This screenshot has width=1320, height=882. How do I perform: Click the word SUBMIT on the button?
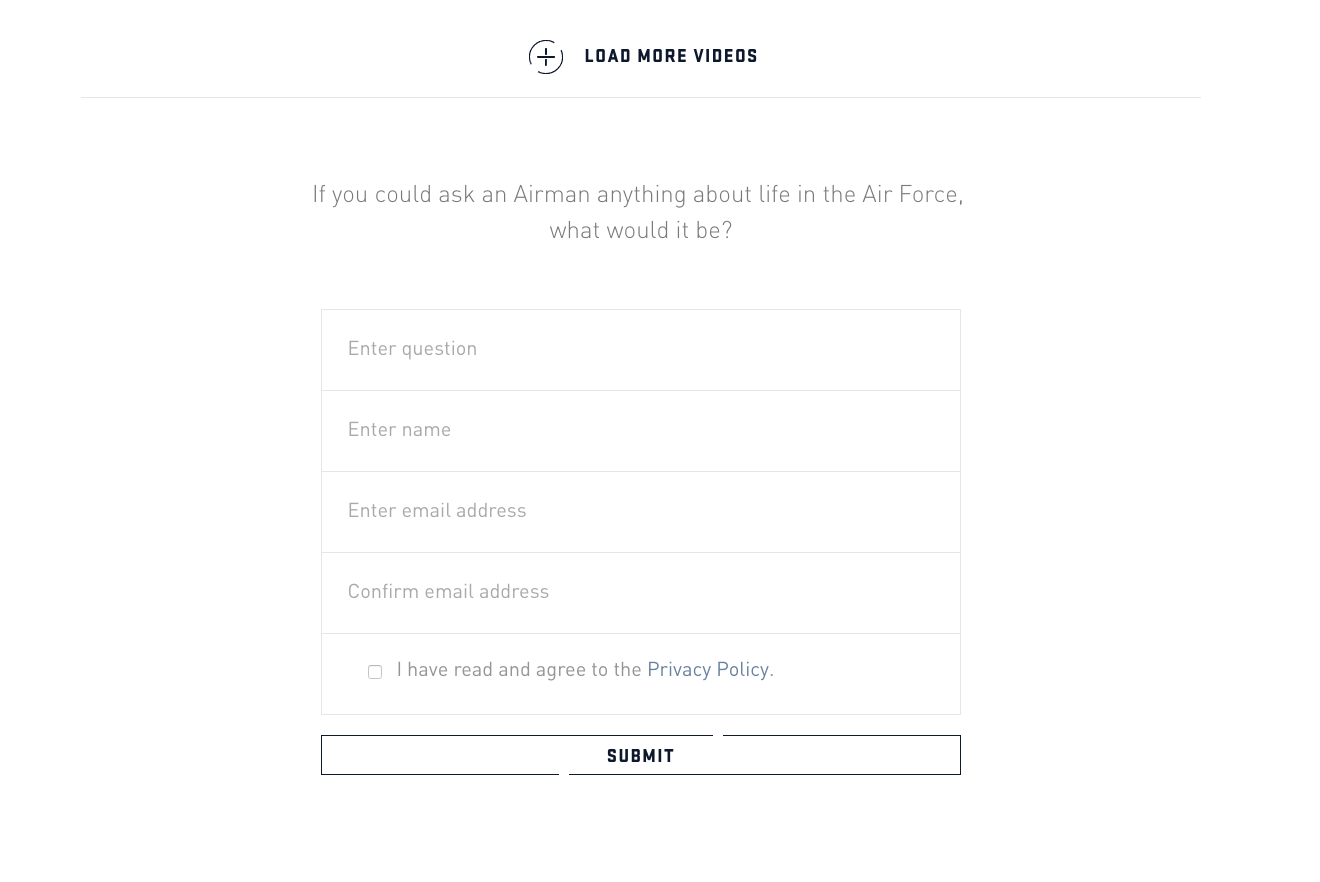pos(640,757)
